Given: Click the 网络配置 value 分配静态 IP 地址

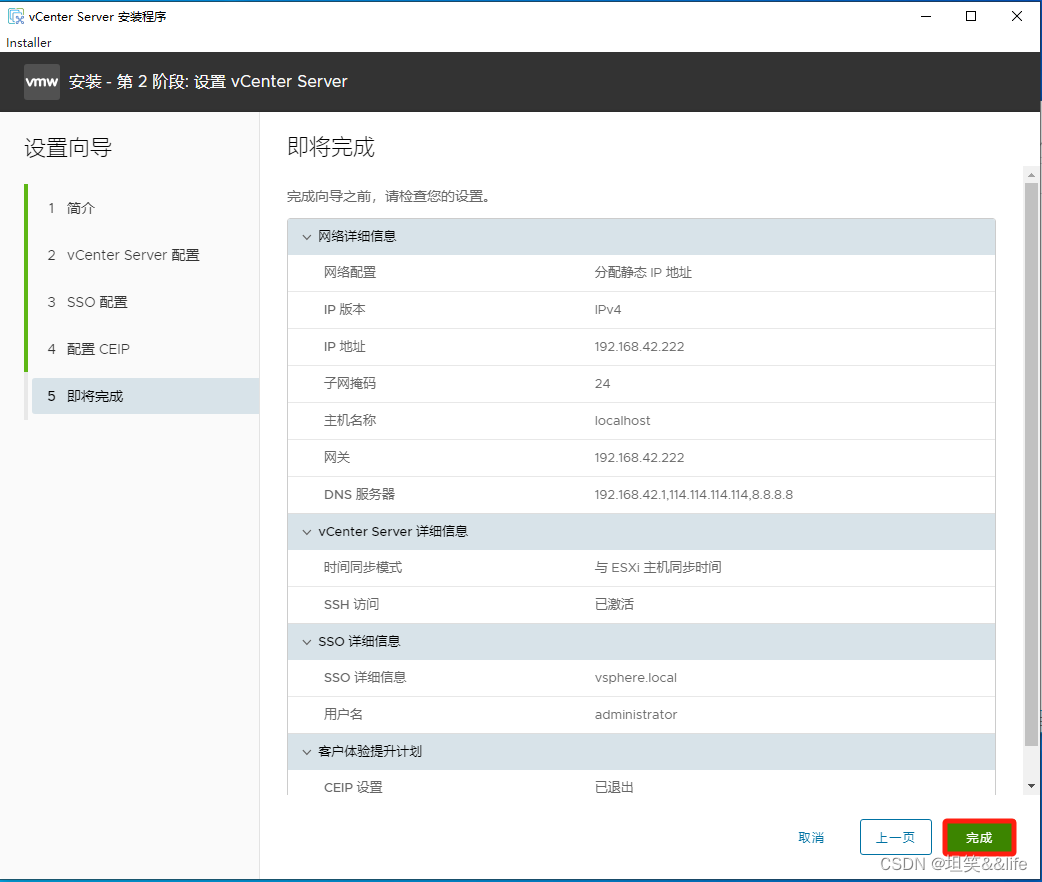Looking at the screenshot, I should pos(643,273).
